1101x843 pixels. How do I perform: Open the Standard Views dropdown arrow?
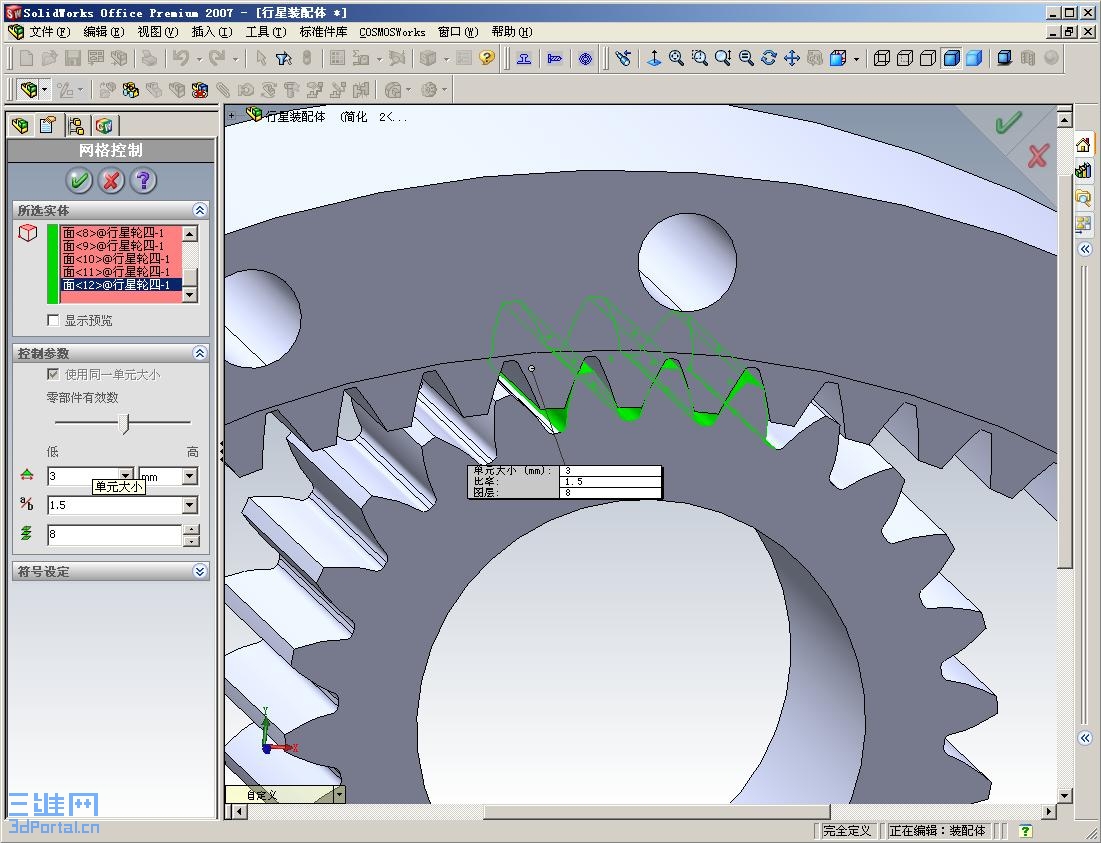pyautogui.click(x=856, y=59)
